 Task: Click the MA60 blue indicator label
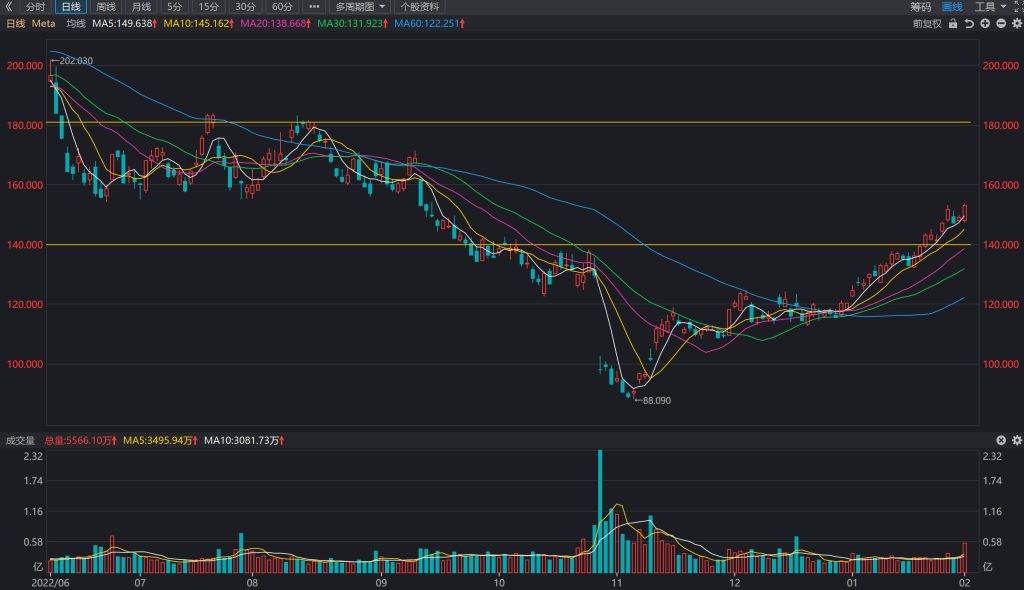429,24
